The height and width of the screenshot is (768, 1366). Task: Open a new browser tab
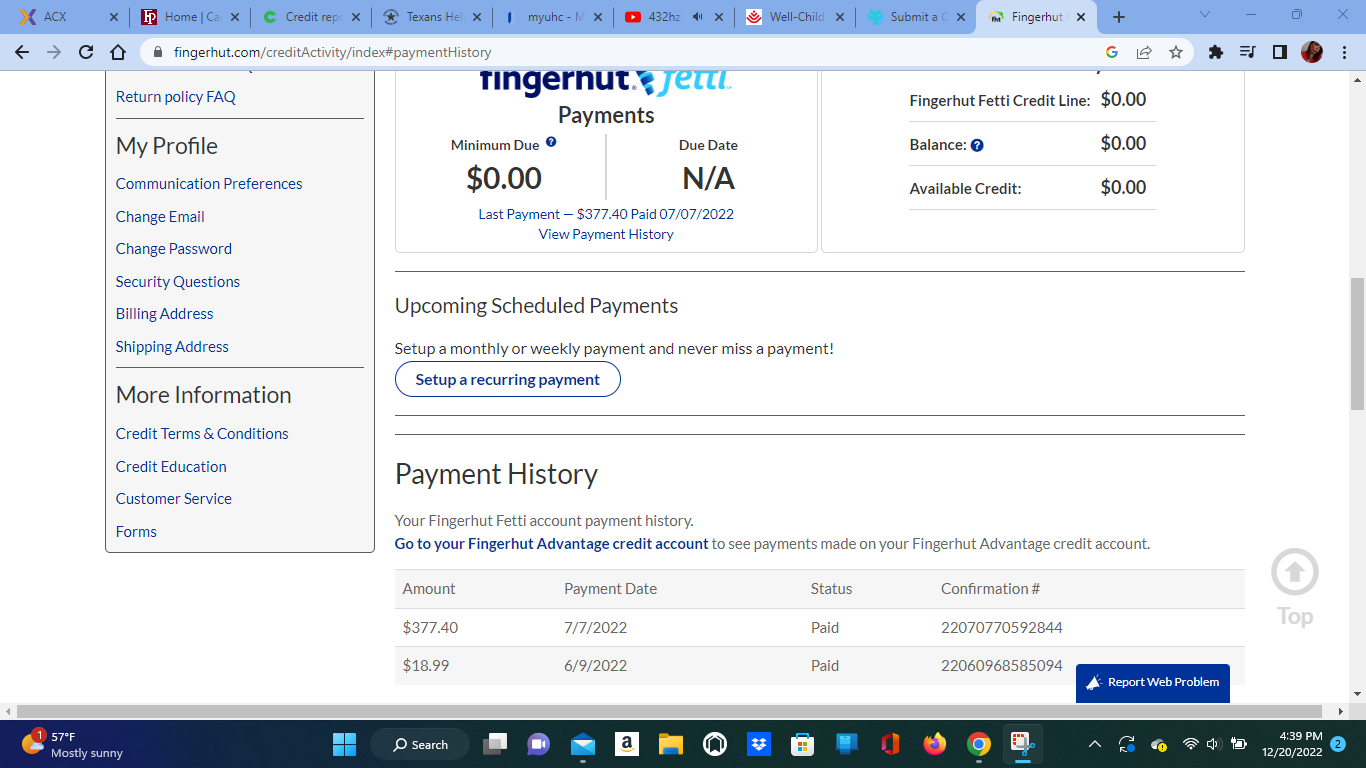coord(1119,17)
